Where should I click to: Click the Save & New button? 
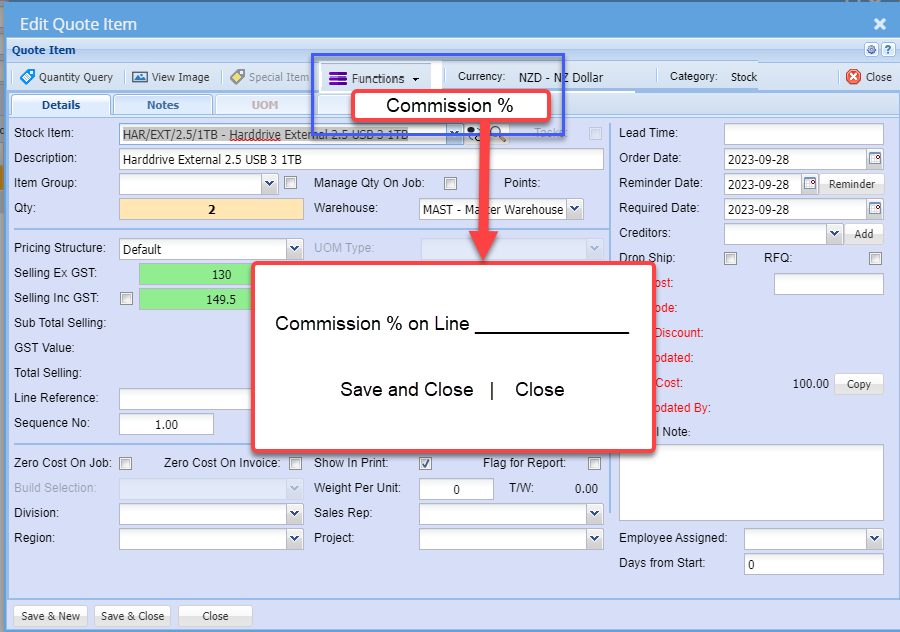(51, 616)
